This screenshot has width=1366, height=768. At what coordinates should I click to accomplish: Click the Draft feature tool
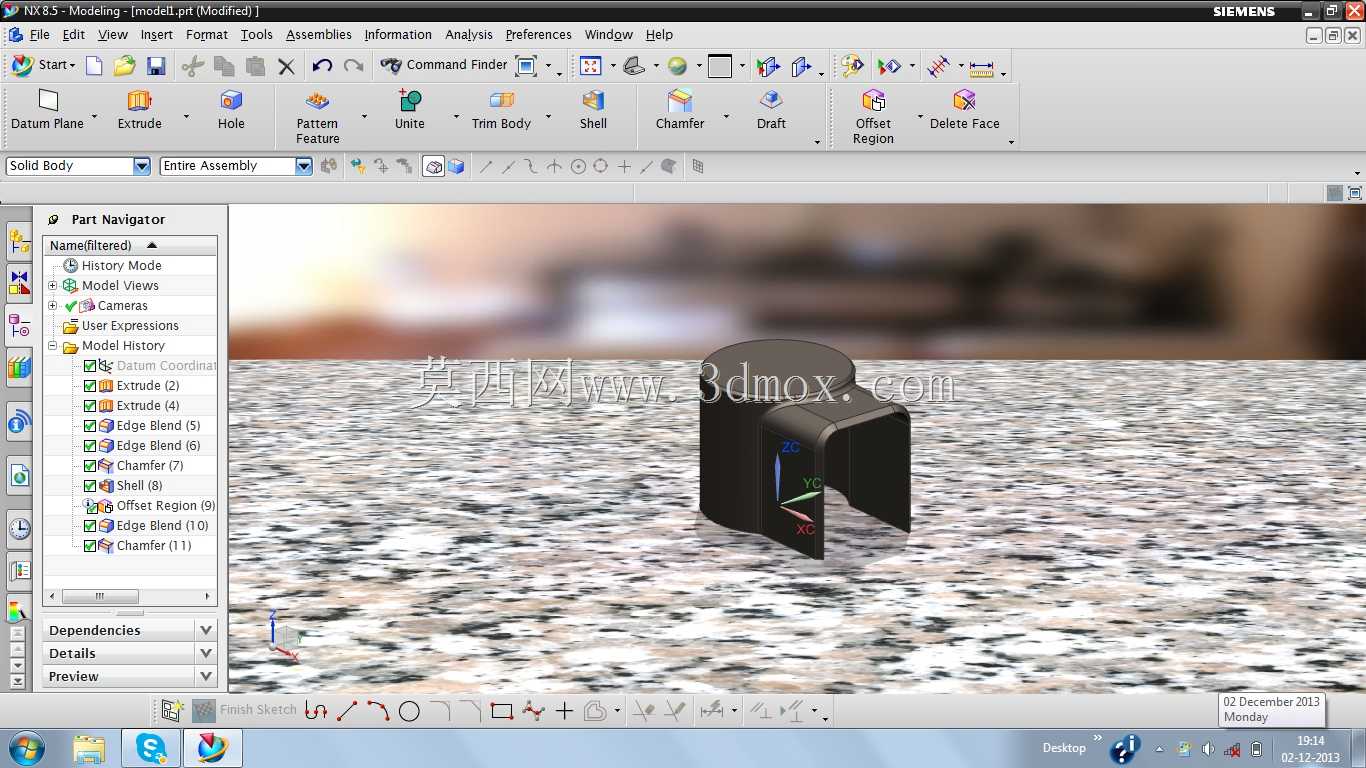[771, 110]
